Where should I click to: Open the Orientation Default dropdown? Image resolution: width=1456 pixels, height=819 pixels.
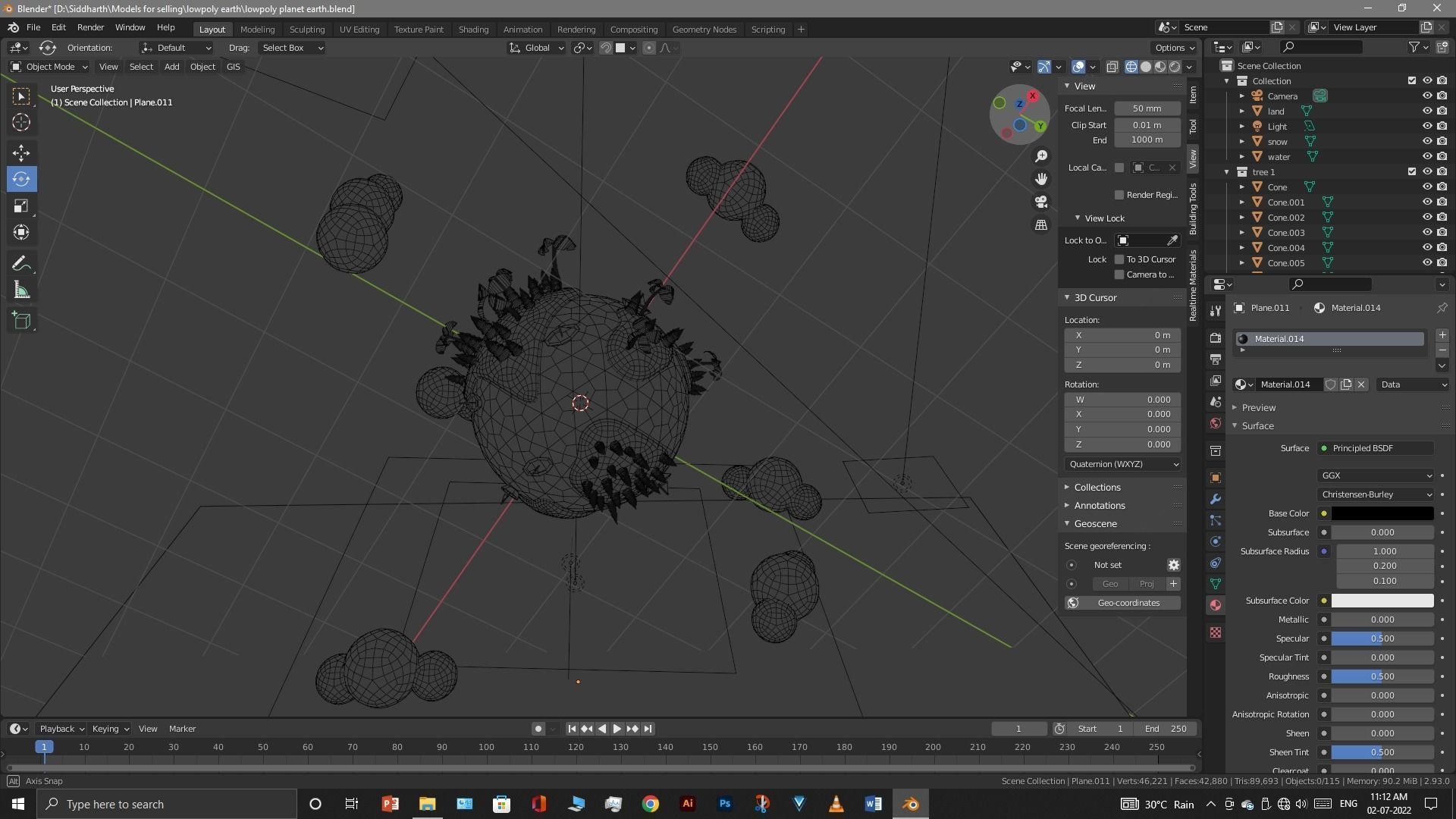[176, 48]
